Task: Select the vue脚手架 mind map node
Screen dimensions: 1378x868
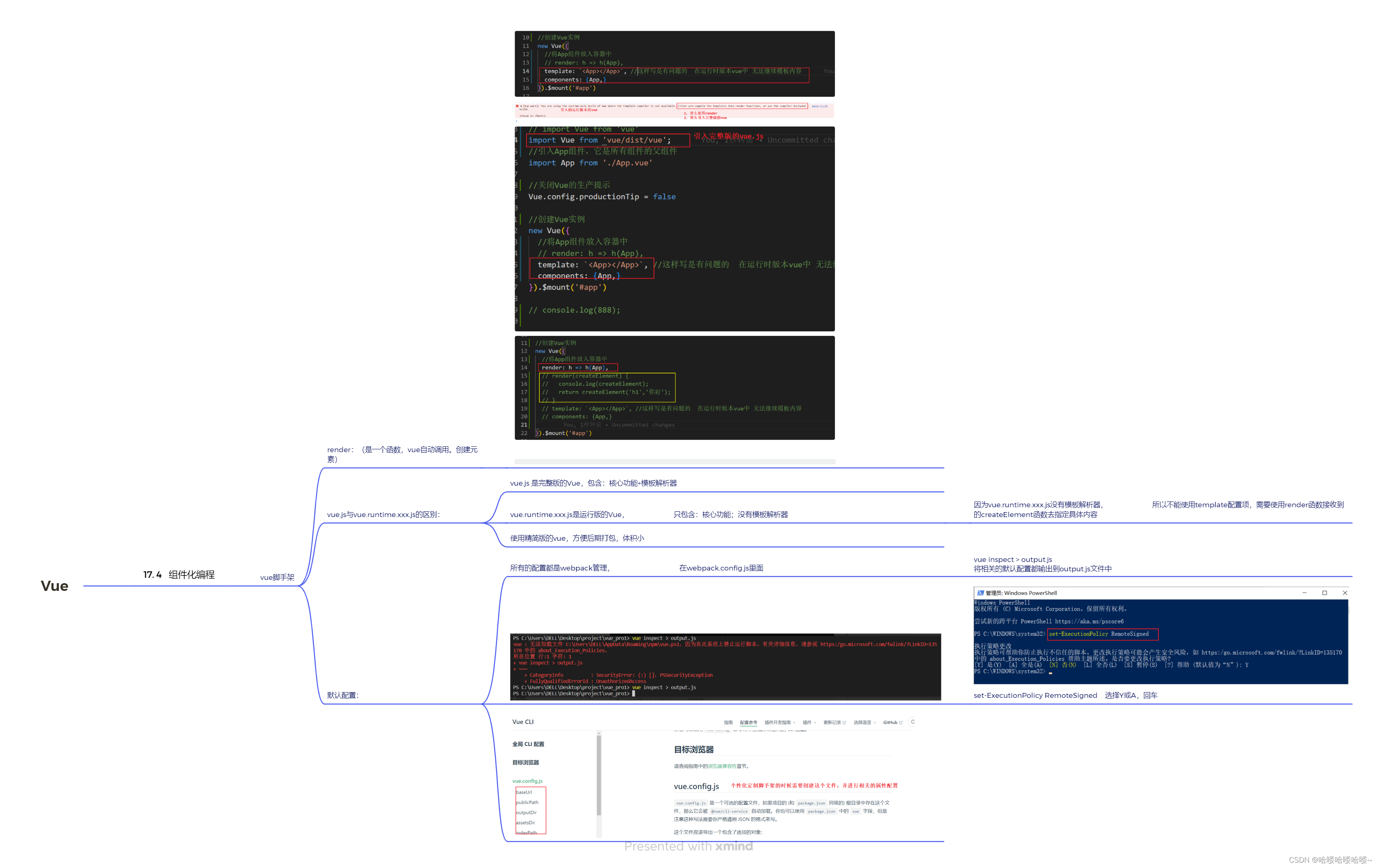Action: [x=277, y=577]
